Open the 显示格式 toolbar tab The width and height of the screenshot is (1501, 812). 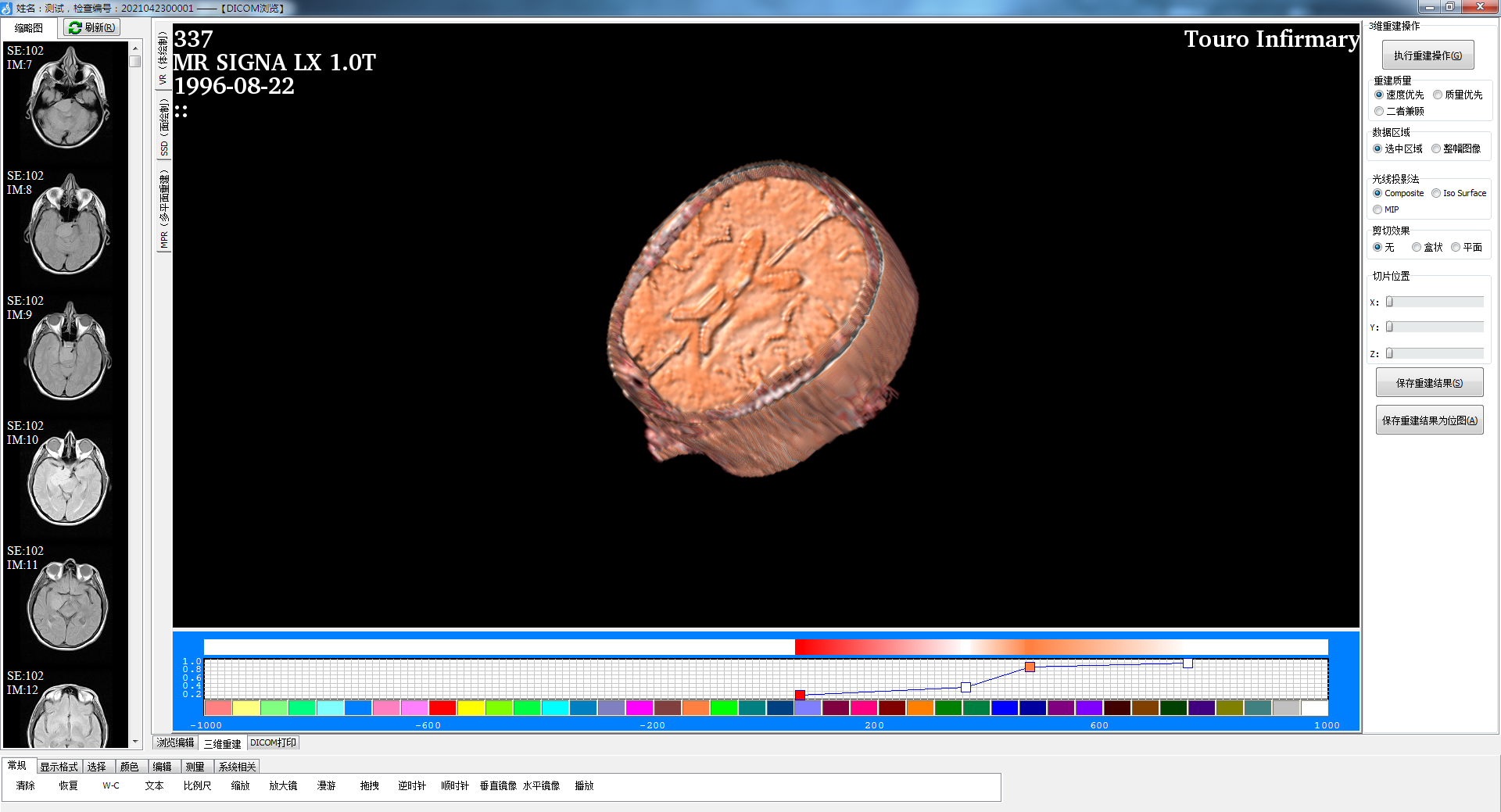pyautogui.click(x=59, y=767)
